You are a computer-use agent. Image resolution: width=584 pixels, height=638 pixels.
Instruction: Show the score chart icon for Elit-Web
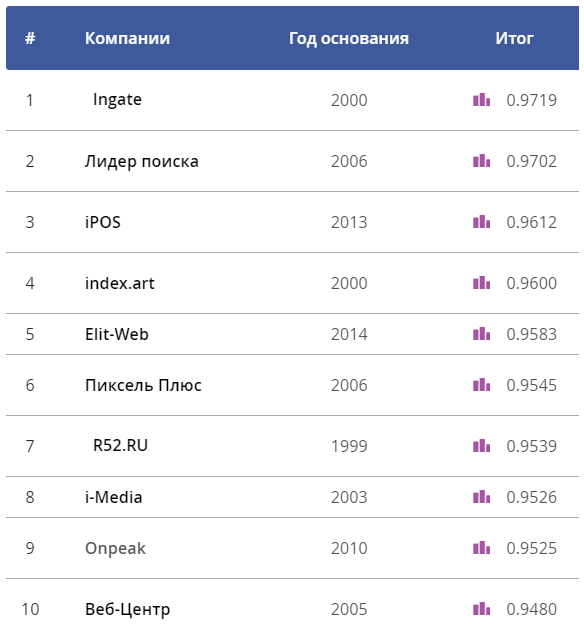[x=481, y=334]
